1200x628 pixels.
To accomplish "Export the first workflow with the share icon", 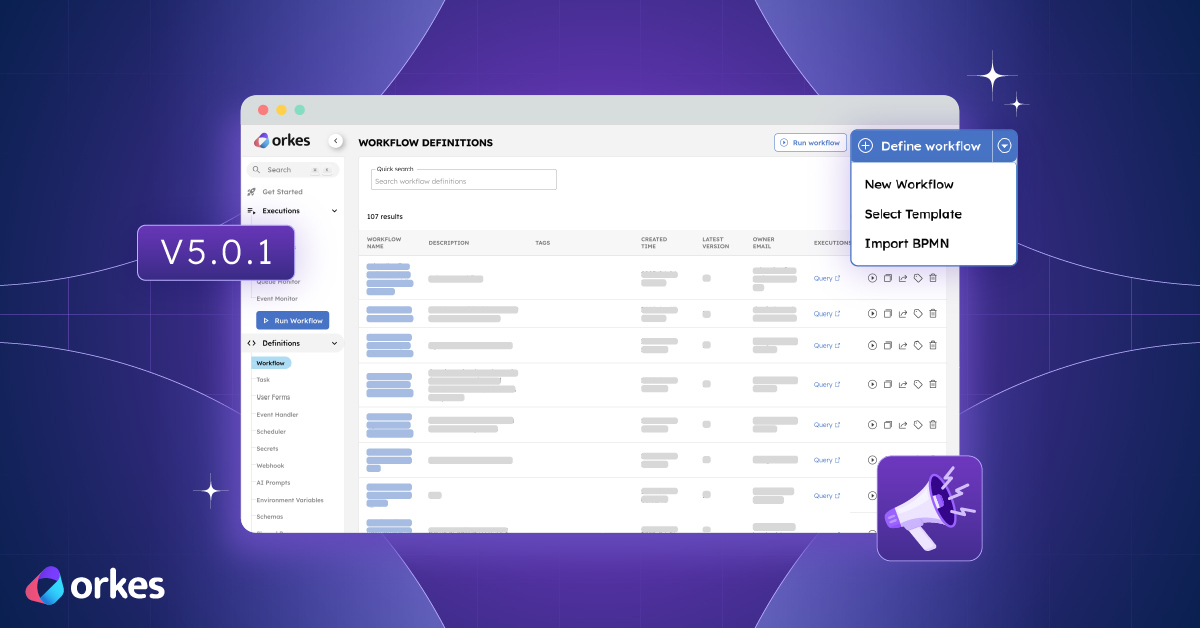I will 903,278.
